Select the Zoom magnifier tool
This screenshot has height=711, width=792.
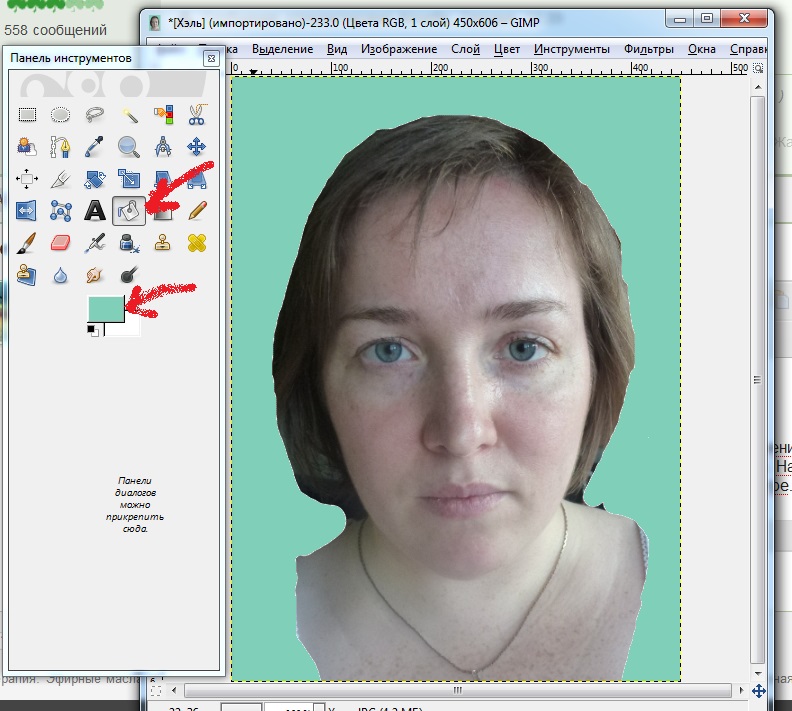coord(129,147)
